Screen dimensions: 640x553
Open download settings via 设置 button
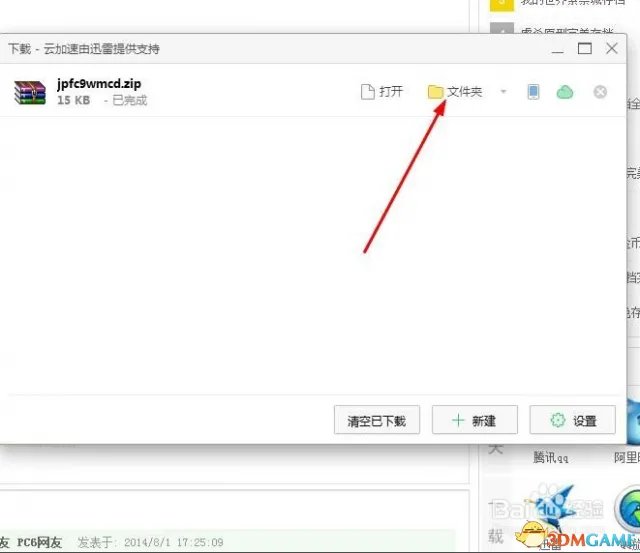point(573,421)
